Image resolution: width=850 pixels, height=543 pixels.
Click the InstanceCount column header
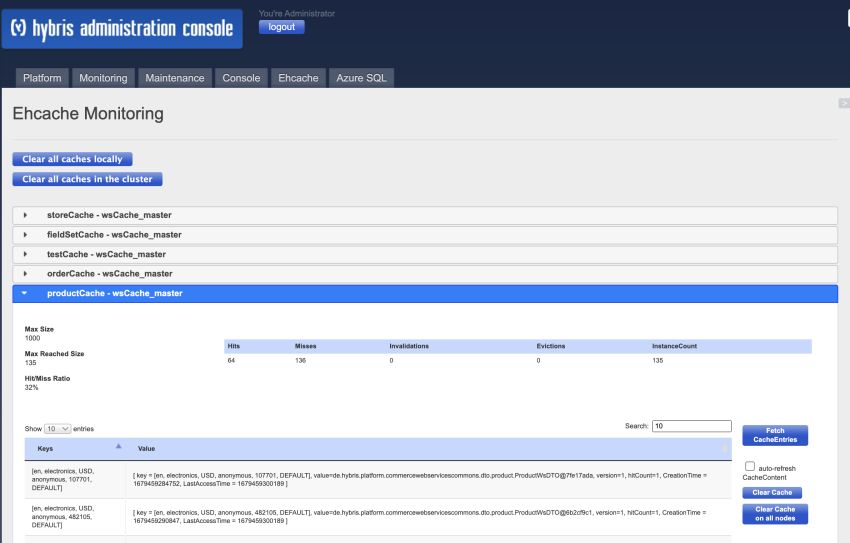click(x=674, y=346)
